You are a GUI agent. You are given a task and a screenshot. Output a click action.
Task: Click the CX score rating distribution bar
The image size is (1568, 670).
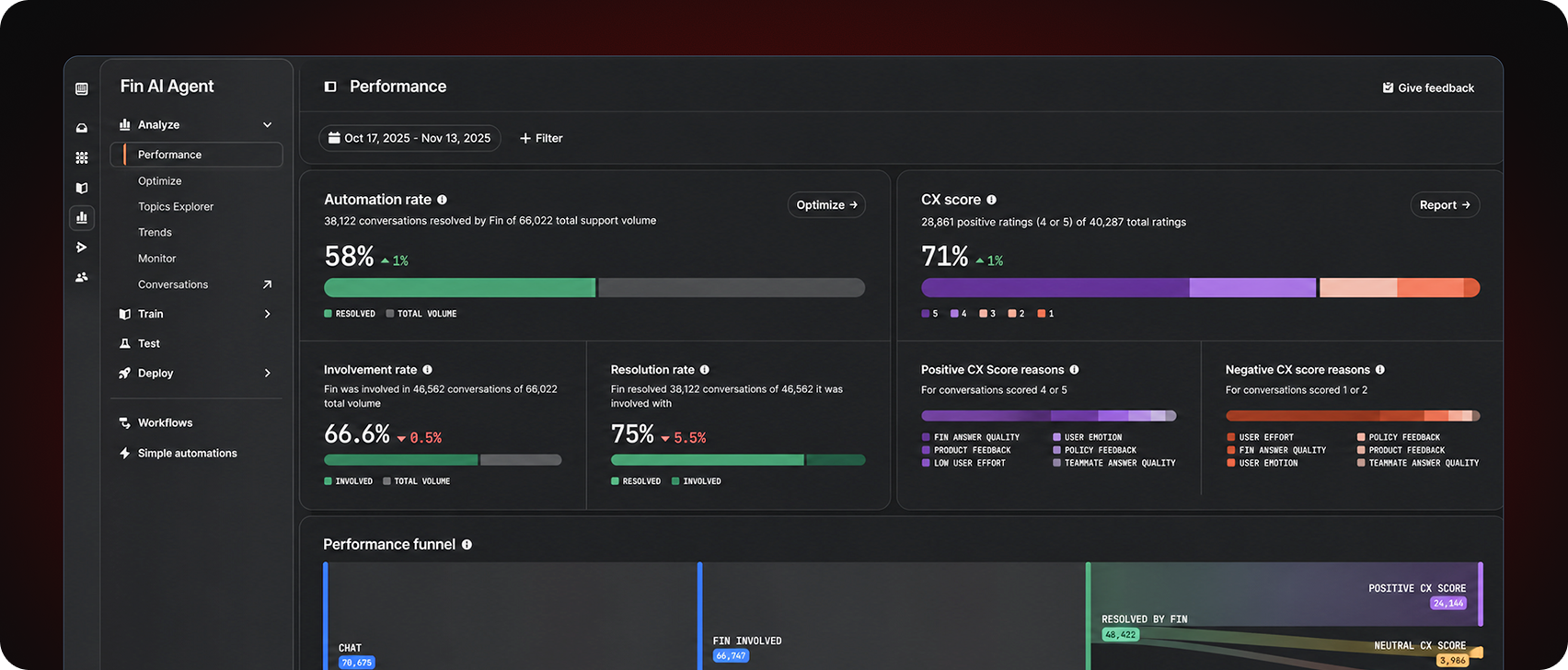coord(1200,287)
